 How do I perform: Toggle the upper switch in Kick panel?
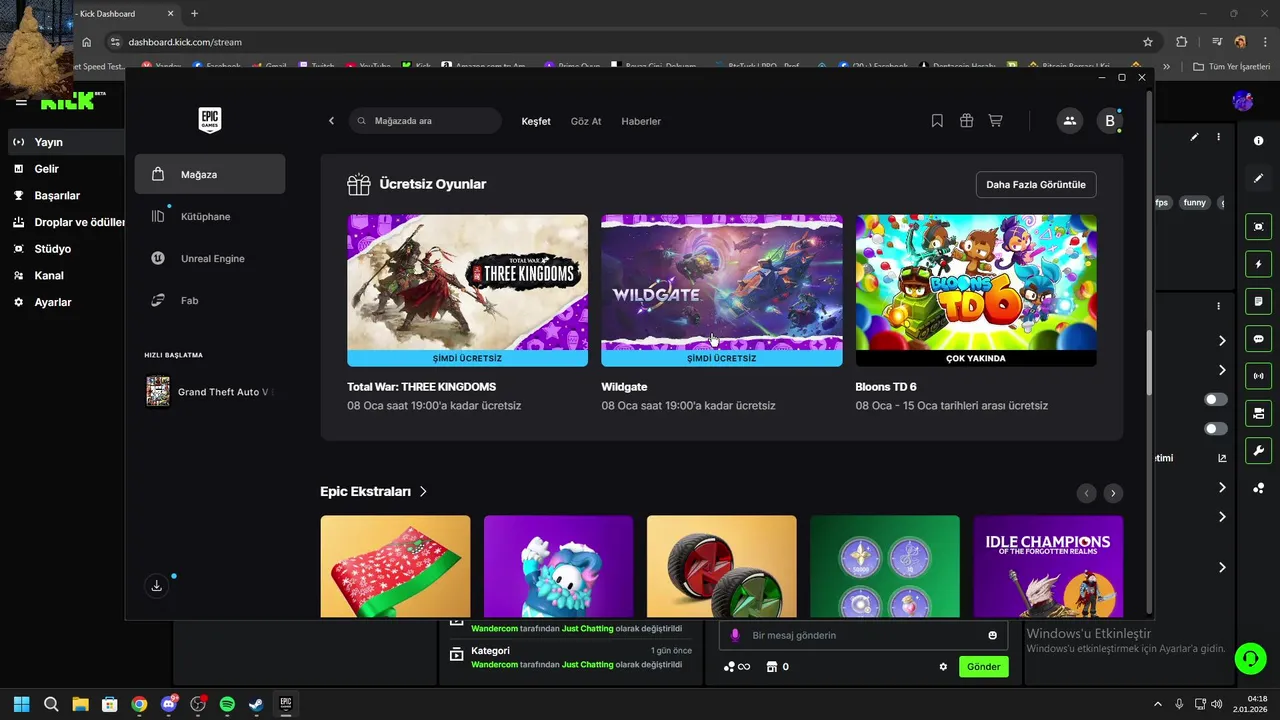[x=1216, y=399]
